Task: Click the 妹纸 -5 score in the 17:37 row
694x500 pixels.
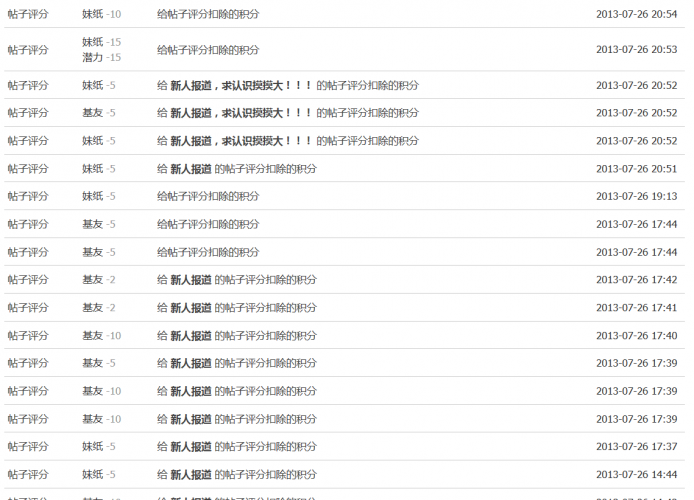Action: coord(98,447)
